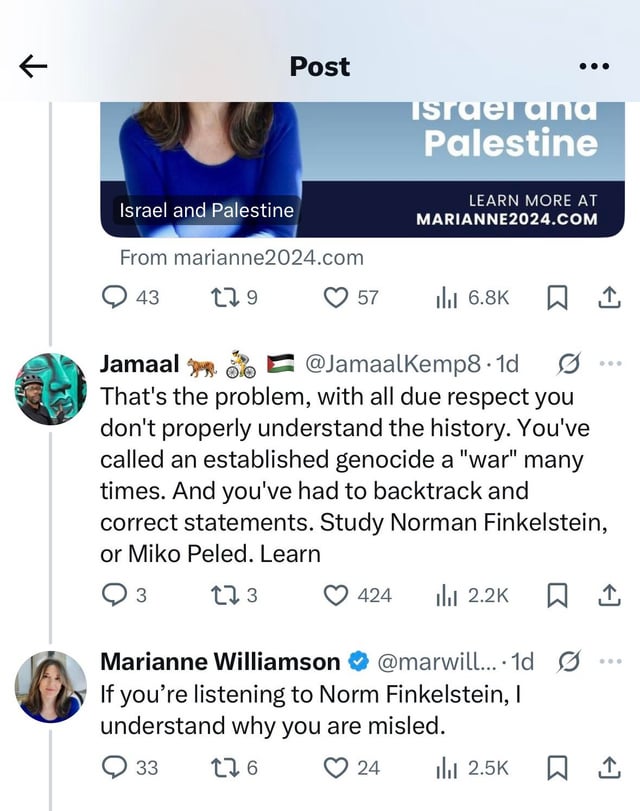Viewport: 640px width, 811px height.
Task: Go back using the left arrow
Action: click(x=33, y=67)
